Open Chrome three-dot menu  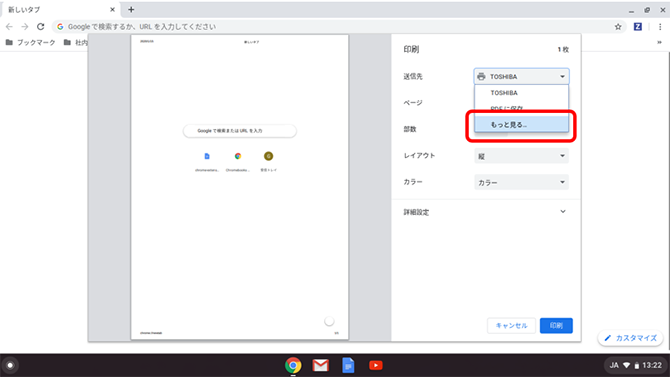click(x=660, y=27)
